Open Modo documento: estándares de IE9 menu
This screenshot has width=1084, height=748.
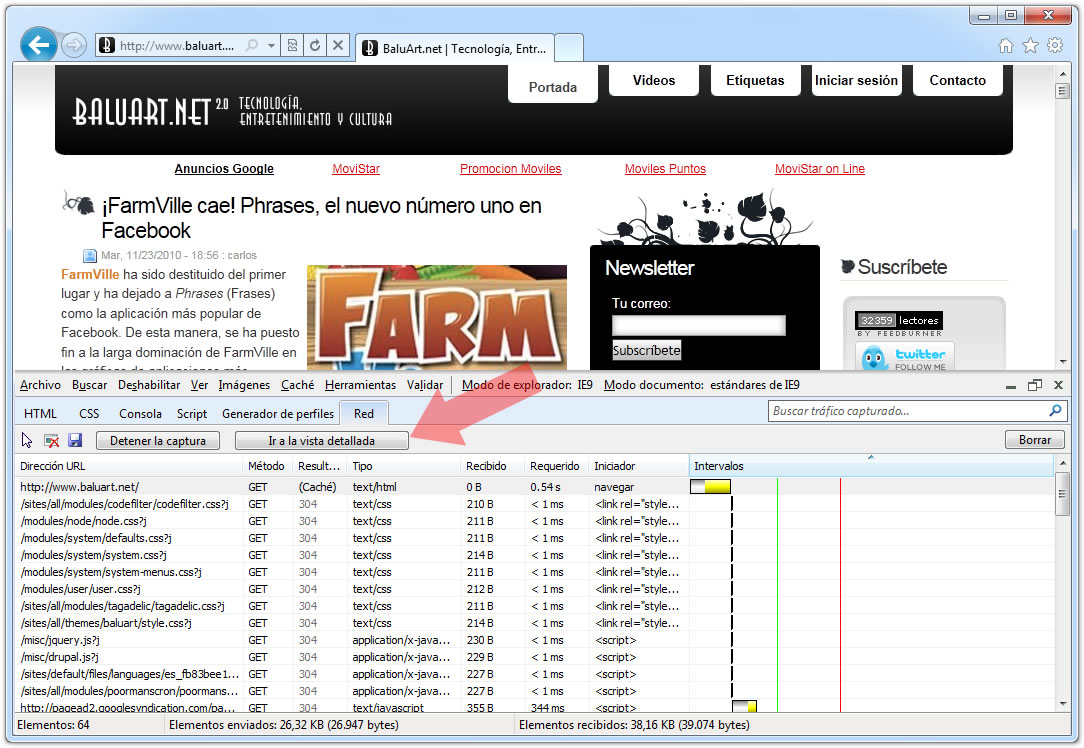[701, 385]
